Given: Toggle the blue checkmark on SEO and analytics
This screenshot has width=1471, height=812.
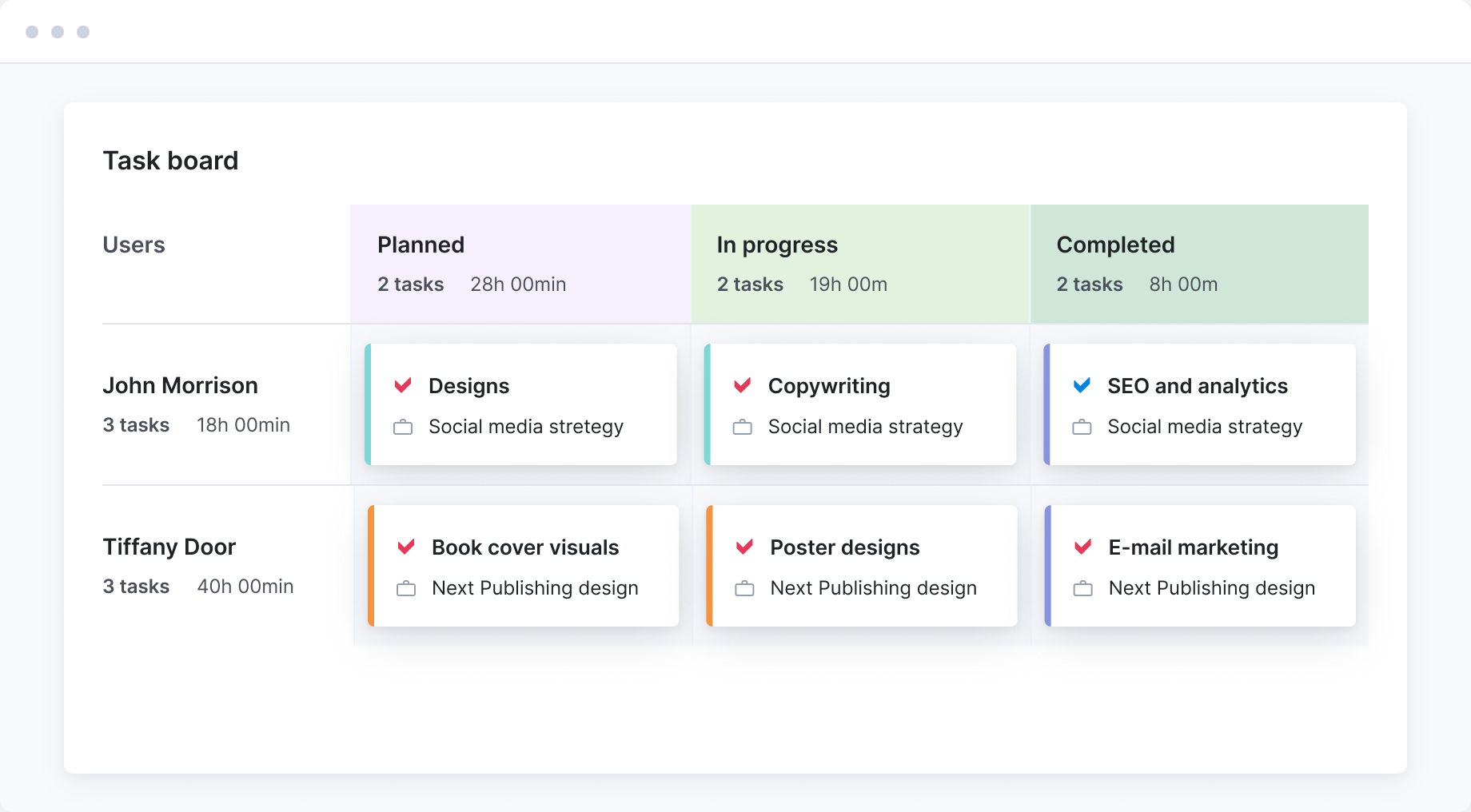Looking at the screenshot, I should [x=1082, y=385].
